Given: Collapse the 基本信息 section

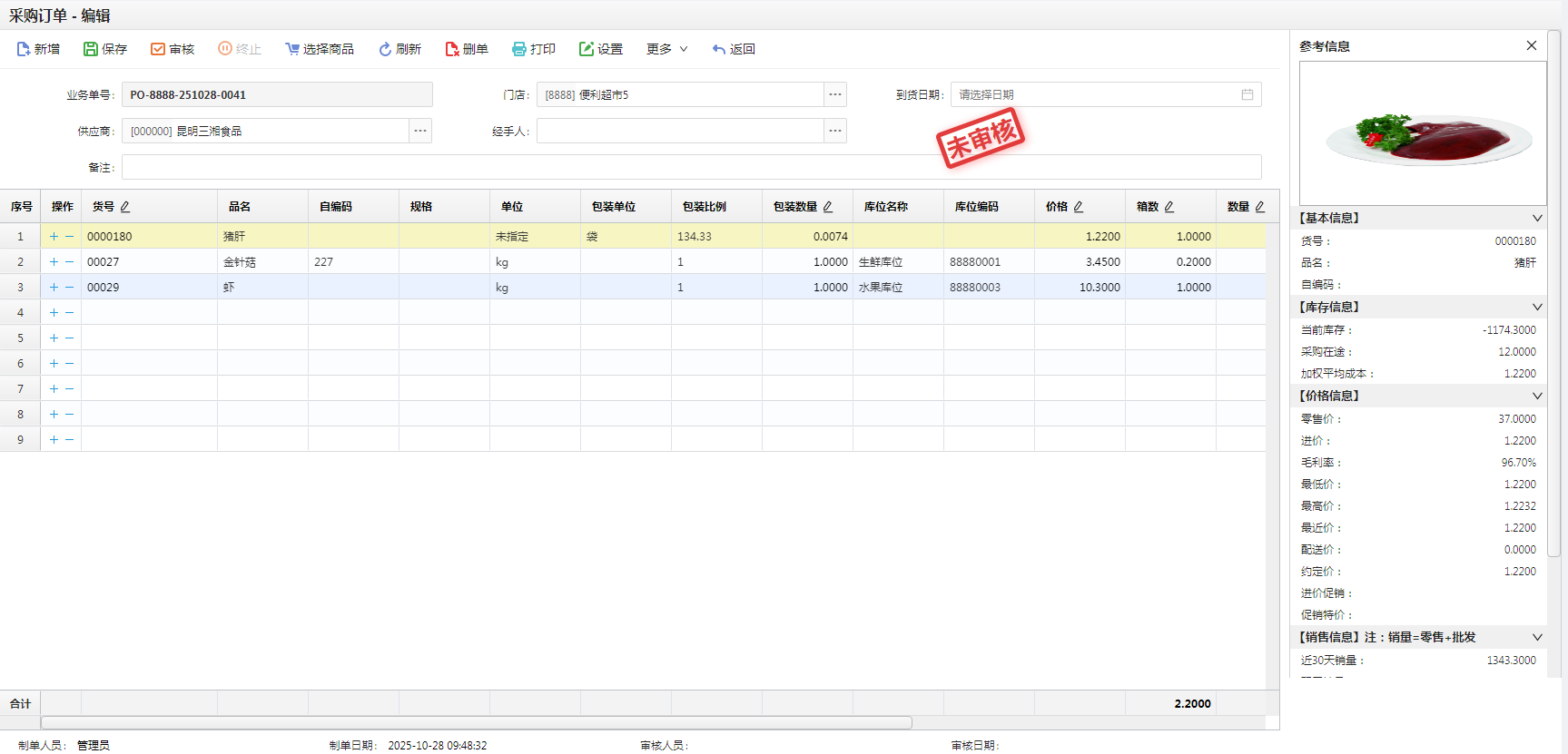Looking at the screenshot, I should coord(1537,218).
